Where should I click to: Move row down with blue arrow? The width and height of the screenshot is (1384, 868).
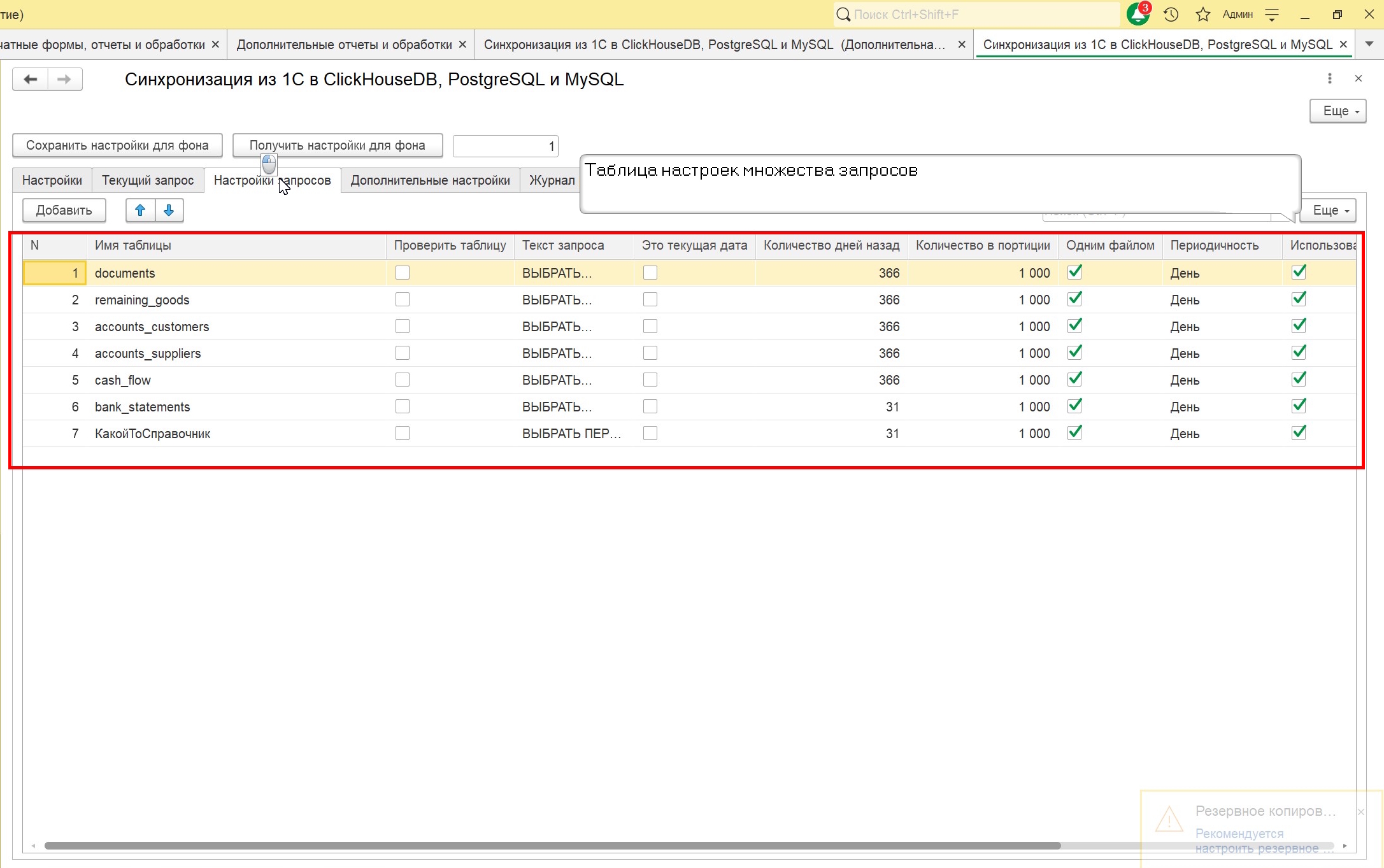pyautogui.click(x=169, y=210)
